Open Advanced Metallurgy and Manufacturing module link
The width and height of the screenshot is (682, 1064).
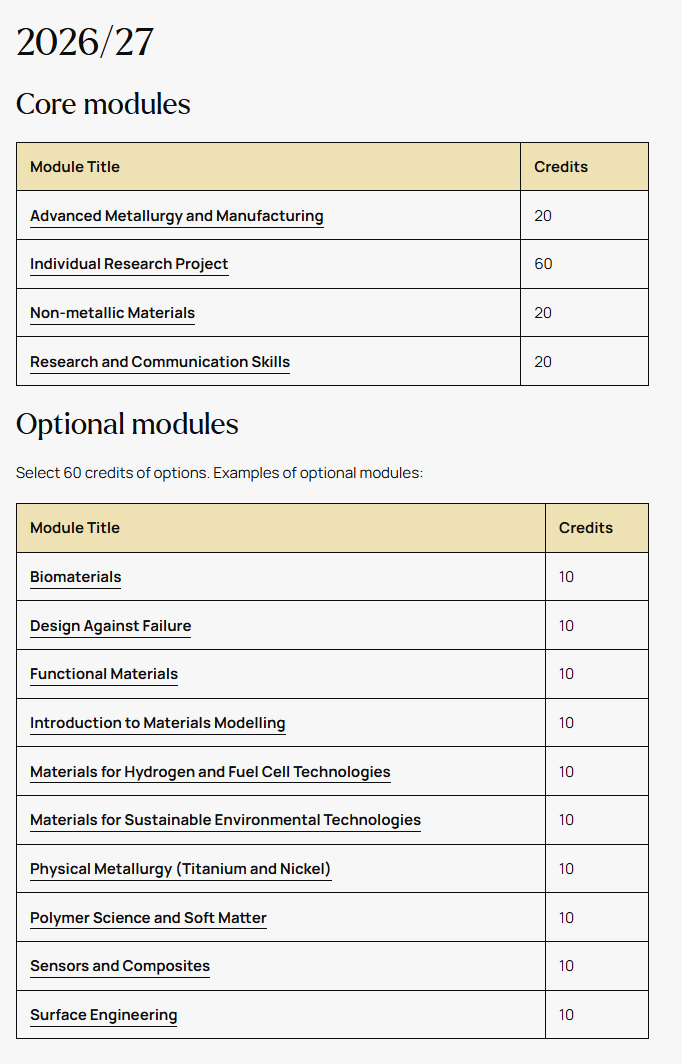176,216
